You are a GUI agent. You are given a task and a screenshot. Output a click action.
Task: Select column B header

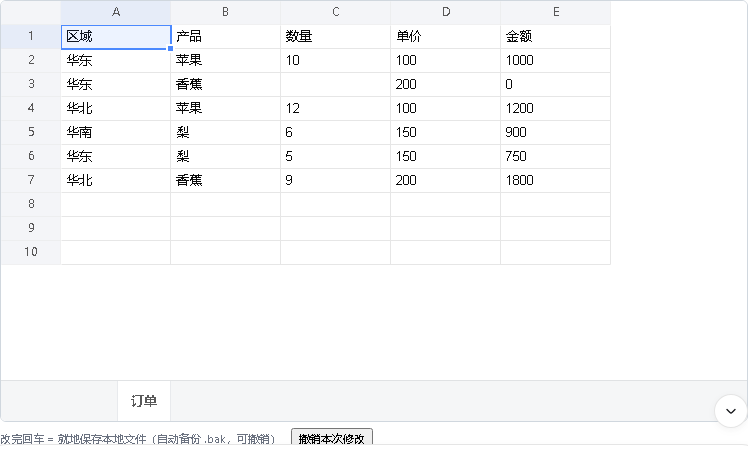226,12
